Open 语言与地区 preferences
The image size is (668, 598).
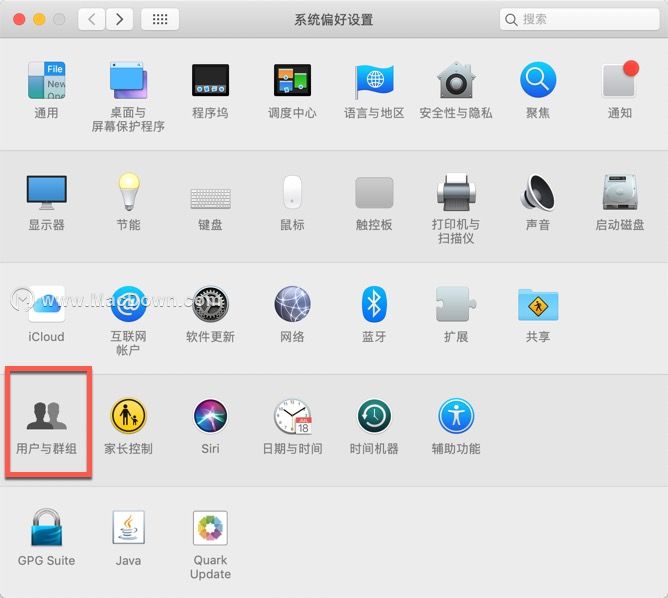pyautogui.click(x=374, y=80)
